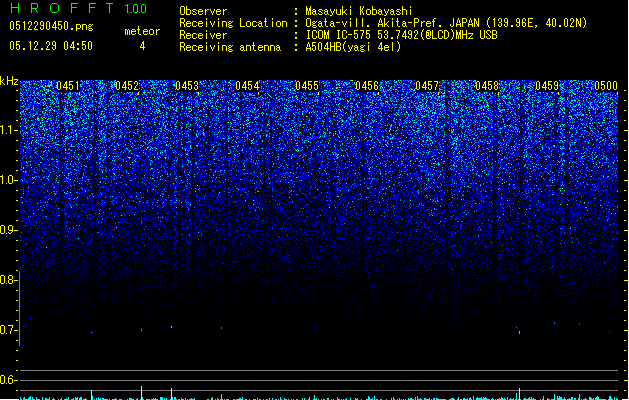629x400 pixels.
Task: Click the 0451 time marker
Action: click(x=68, y=86)
